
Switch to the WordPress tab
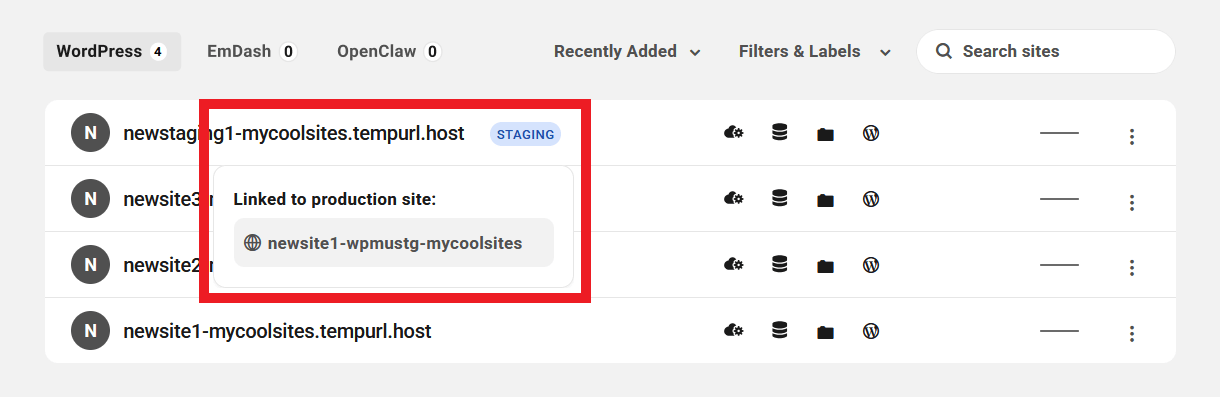pos(112,51)
